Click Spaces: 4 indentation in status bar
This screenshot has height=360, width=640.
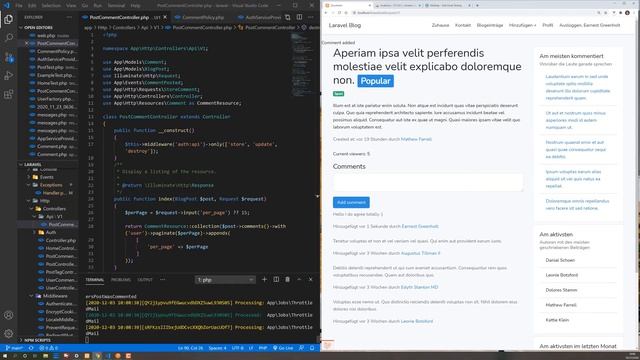pyautogui.click(x=217, y=348)
